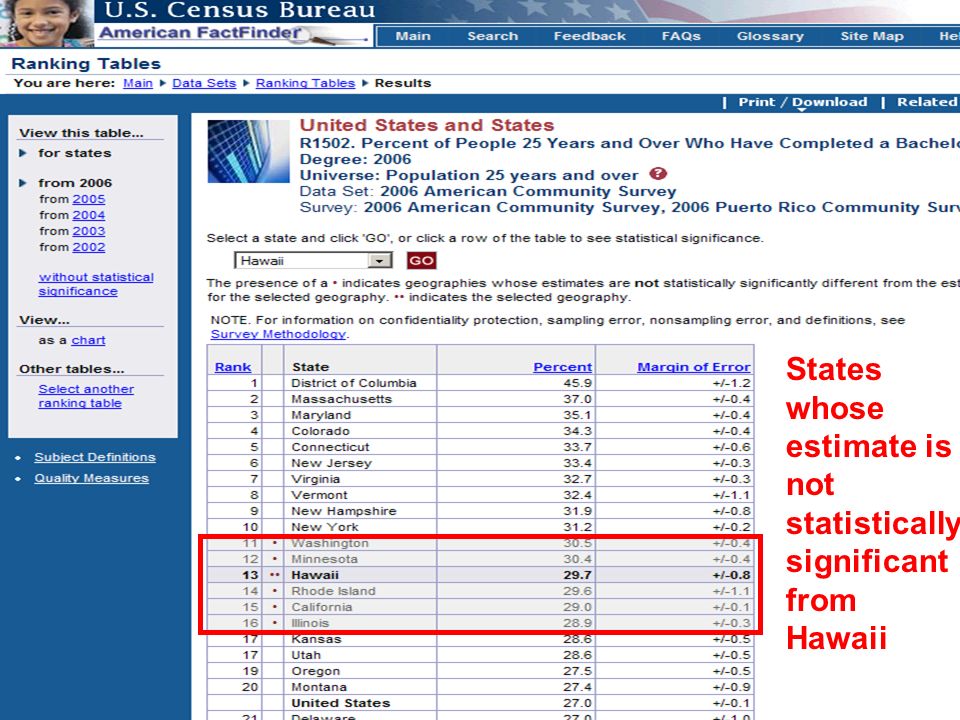Open the Search menu tab
This screenshot has height=720, width=960.
coord(493,36)
